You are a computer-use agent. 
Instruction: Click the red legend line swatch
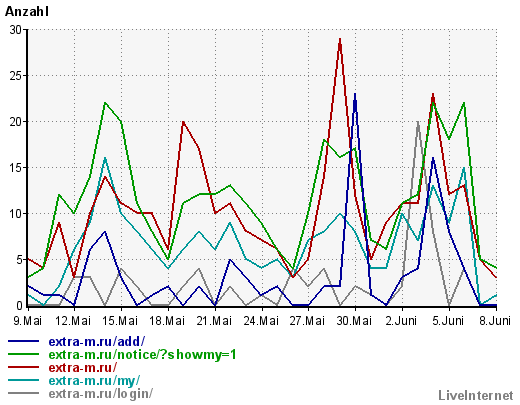[23, 367]
